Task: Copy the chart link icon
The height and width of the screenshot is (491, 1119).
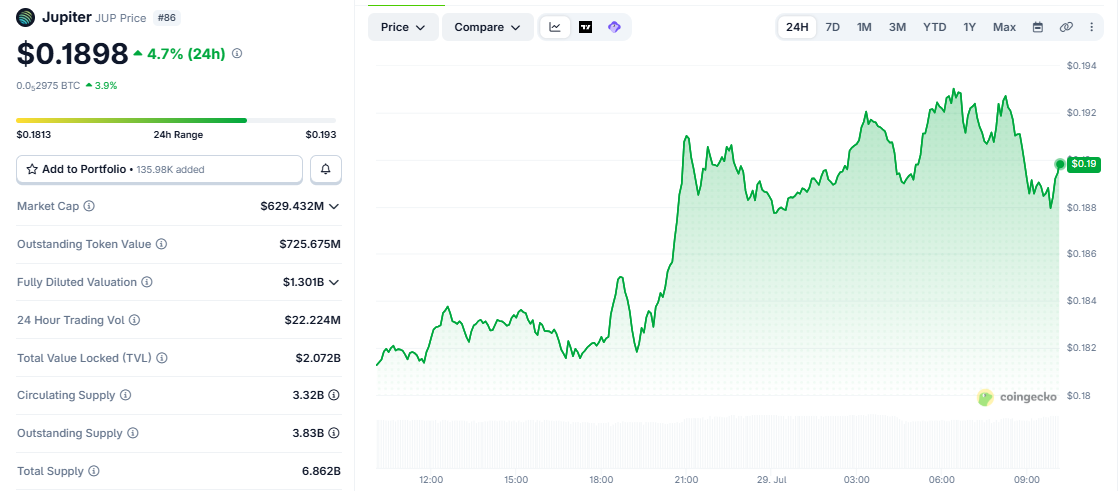Action: pos(1066,27)
